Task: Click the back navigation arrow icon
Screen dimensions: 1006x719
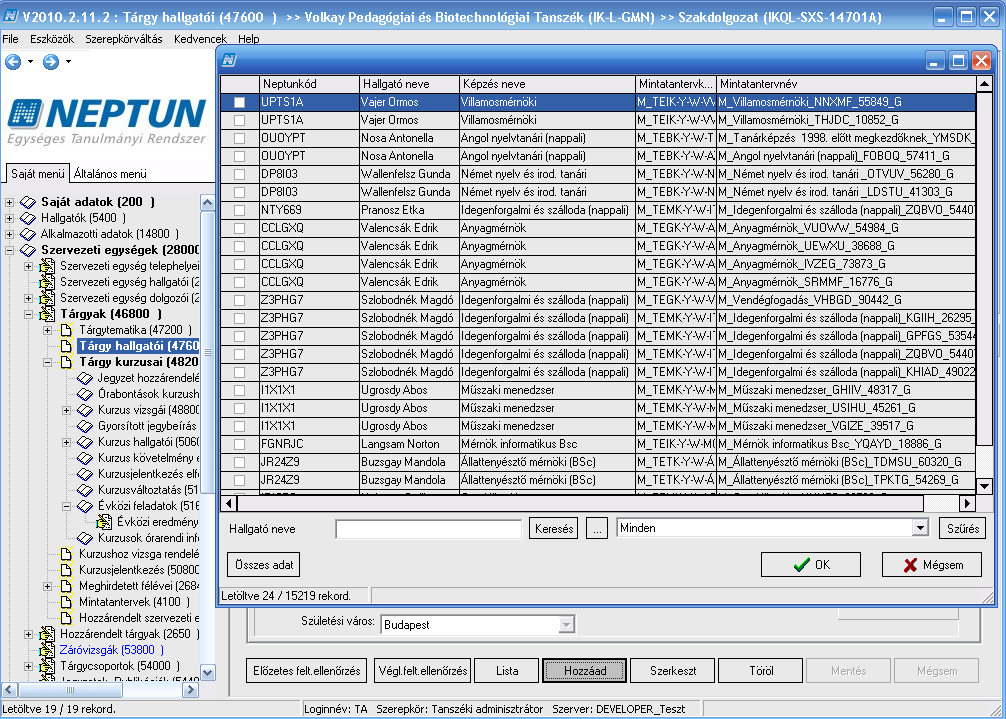Action: [x=13, y=62]
